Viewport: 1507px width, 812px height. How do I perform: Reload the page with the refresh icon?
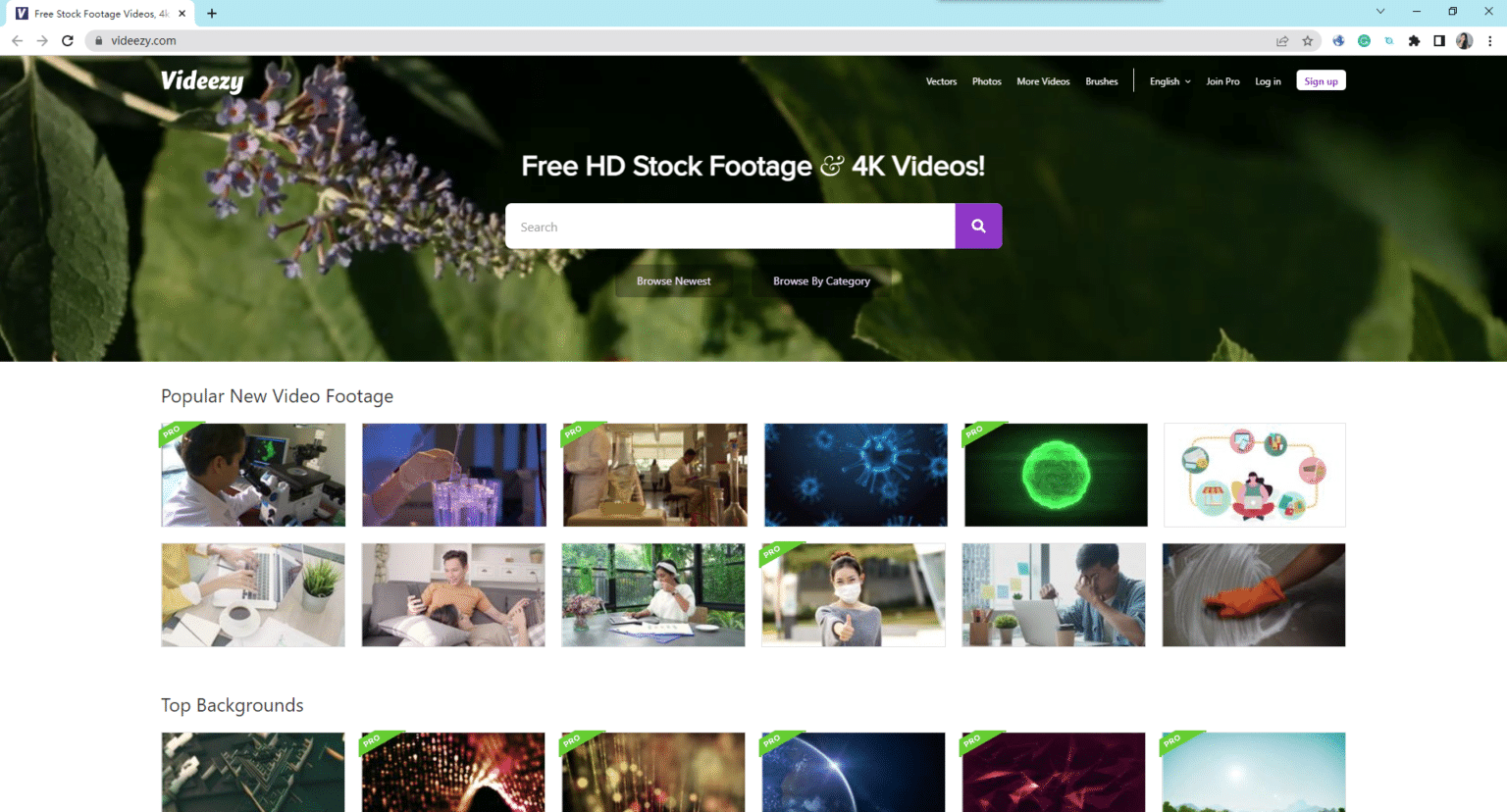[68, 40]
